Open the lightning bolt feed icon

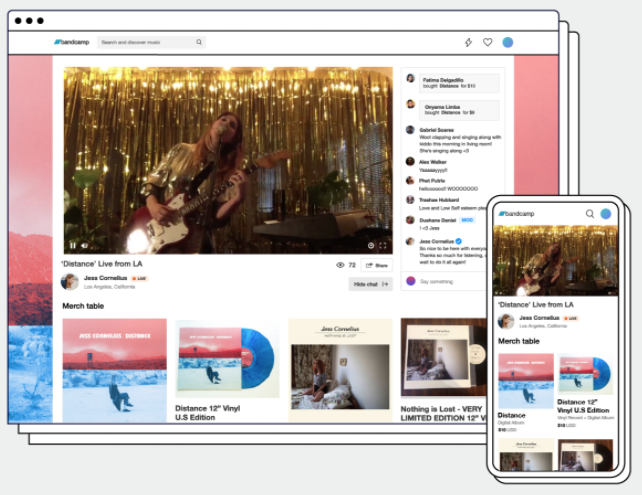coord(468,42)
